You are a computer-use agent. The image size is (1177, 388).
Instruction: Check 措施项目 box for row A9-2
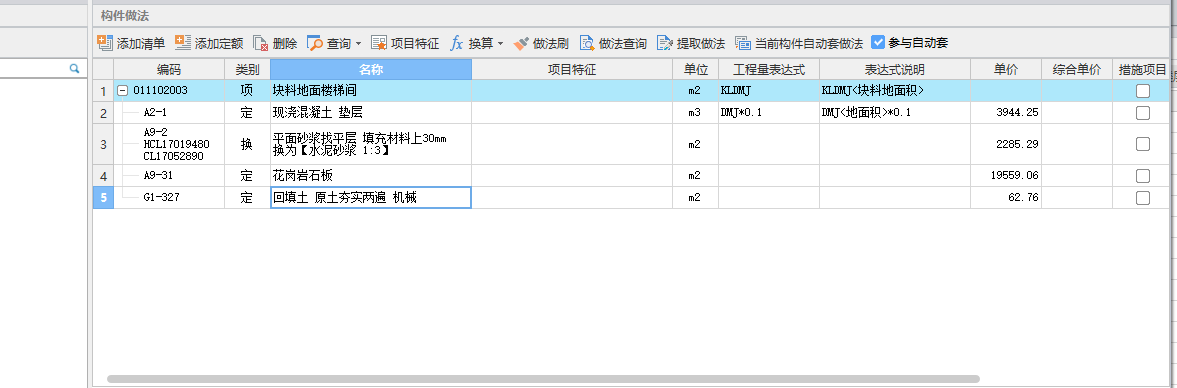tap(1142, 144)
